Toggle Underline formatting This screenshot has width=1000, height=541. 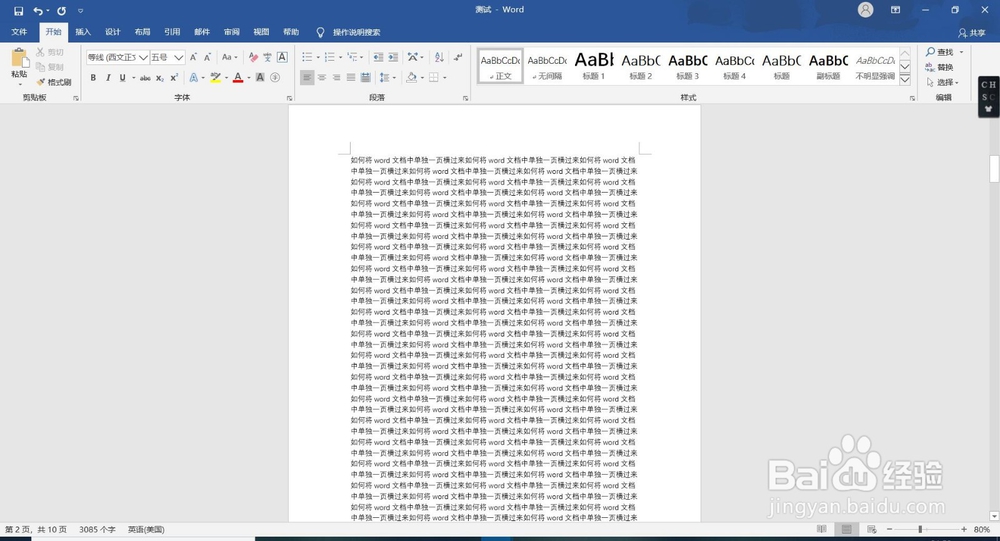[122, 78]
